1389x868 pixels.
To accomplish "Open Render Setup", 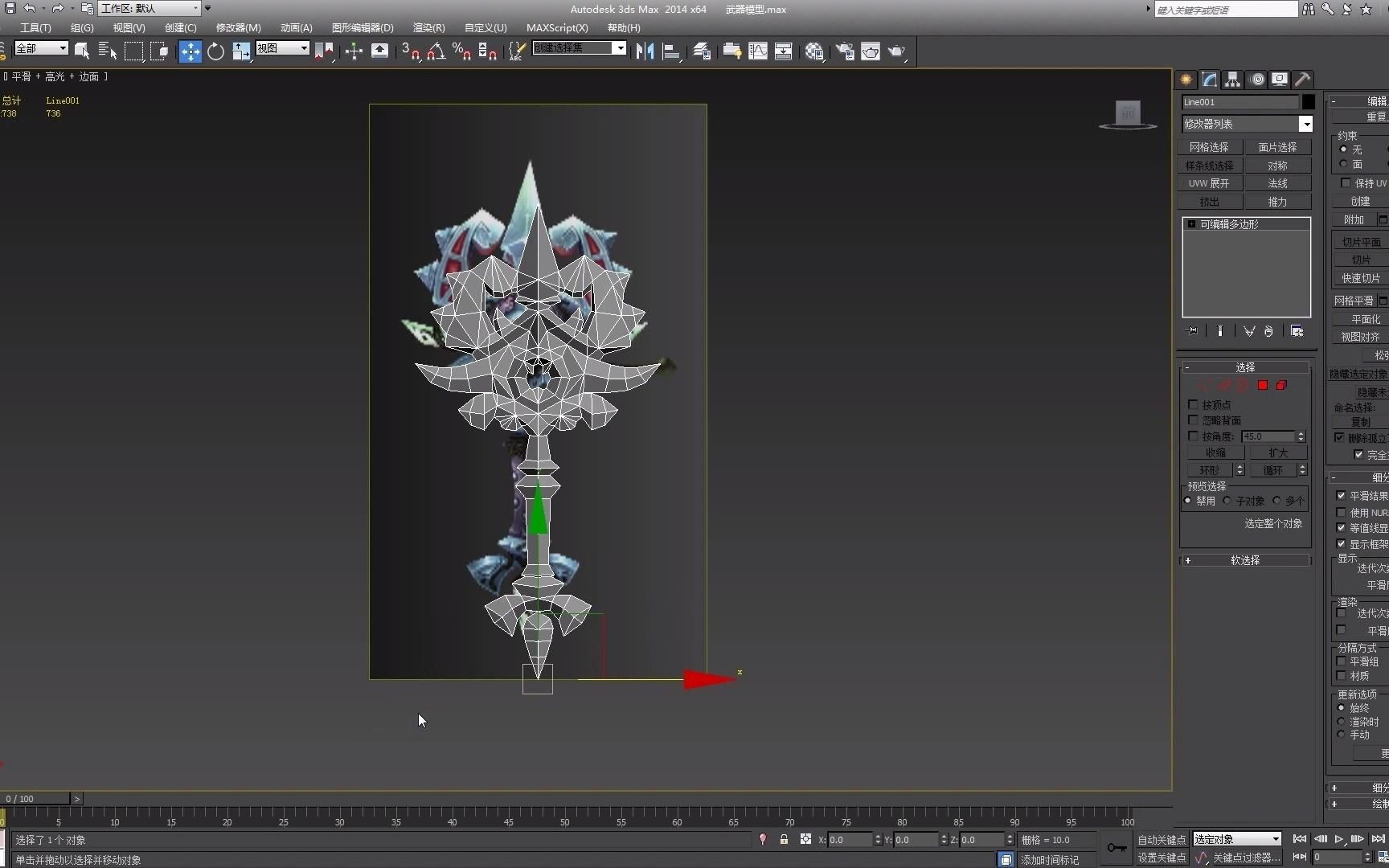I will click(x=845, y=51).
